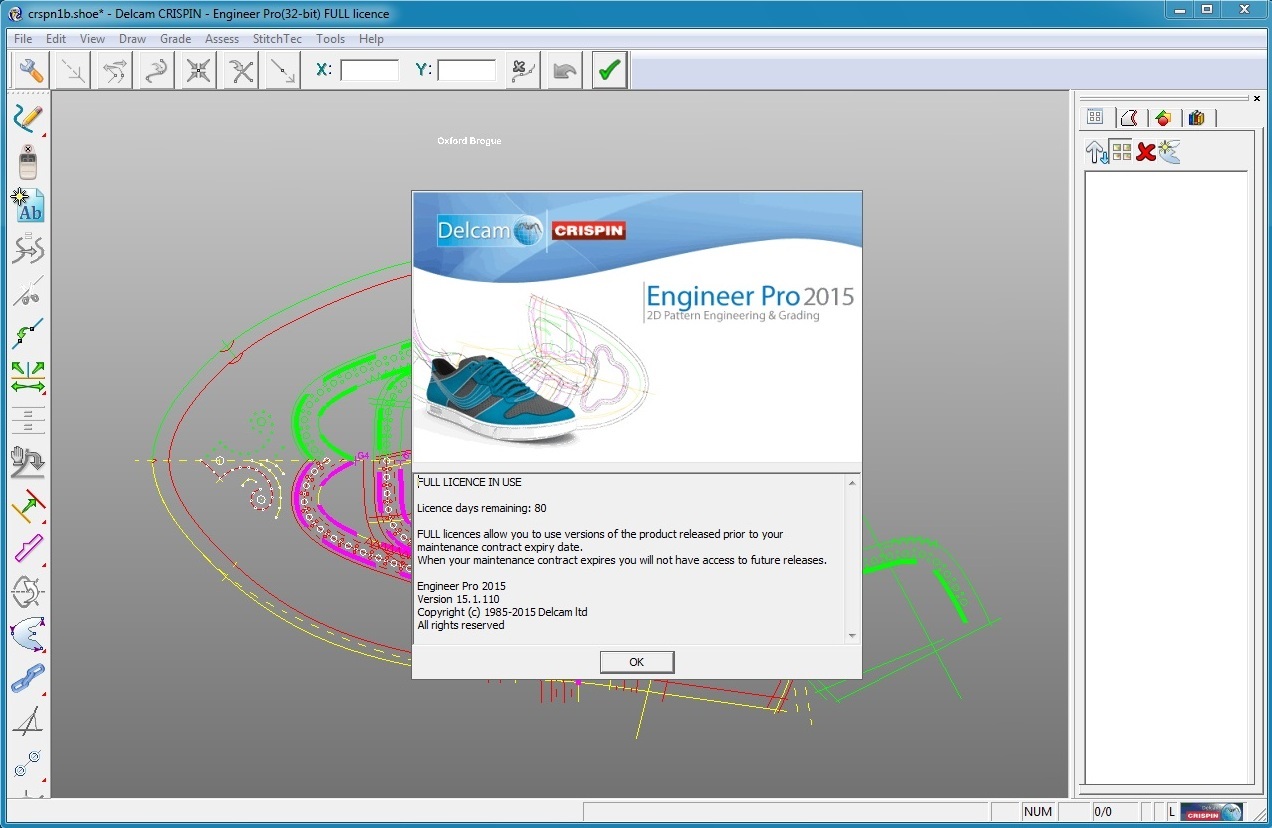This screenshot has height=828, width=1272.
Task: Click the curved arrow hook toolbar icon
Action: click(157, 70)
